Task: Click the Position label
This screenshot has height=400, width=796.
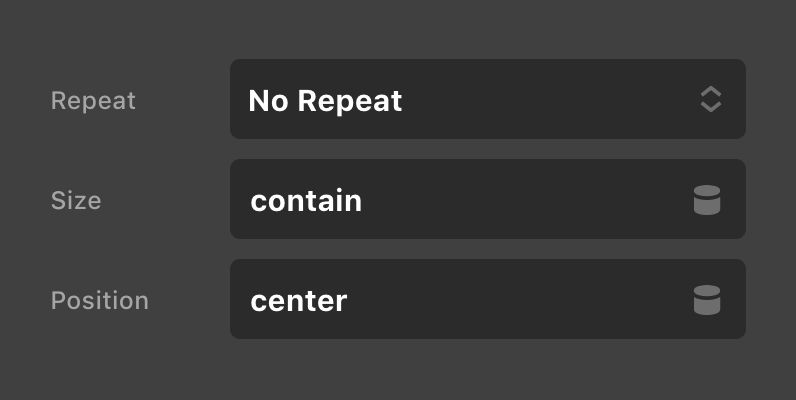Action: pyautogui.click(x=99, y=300)
